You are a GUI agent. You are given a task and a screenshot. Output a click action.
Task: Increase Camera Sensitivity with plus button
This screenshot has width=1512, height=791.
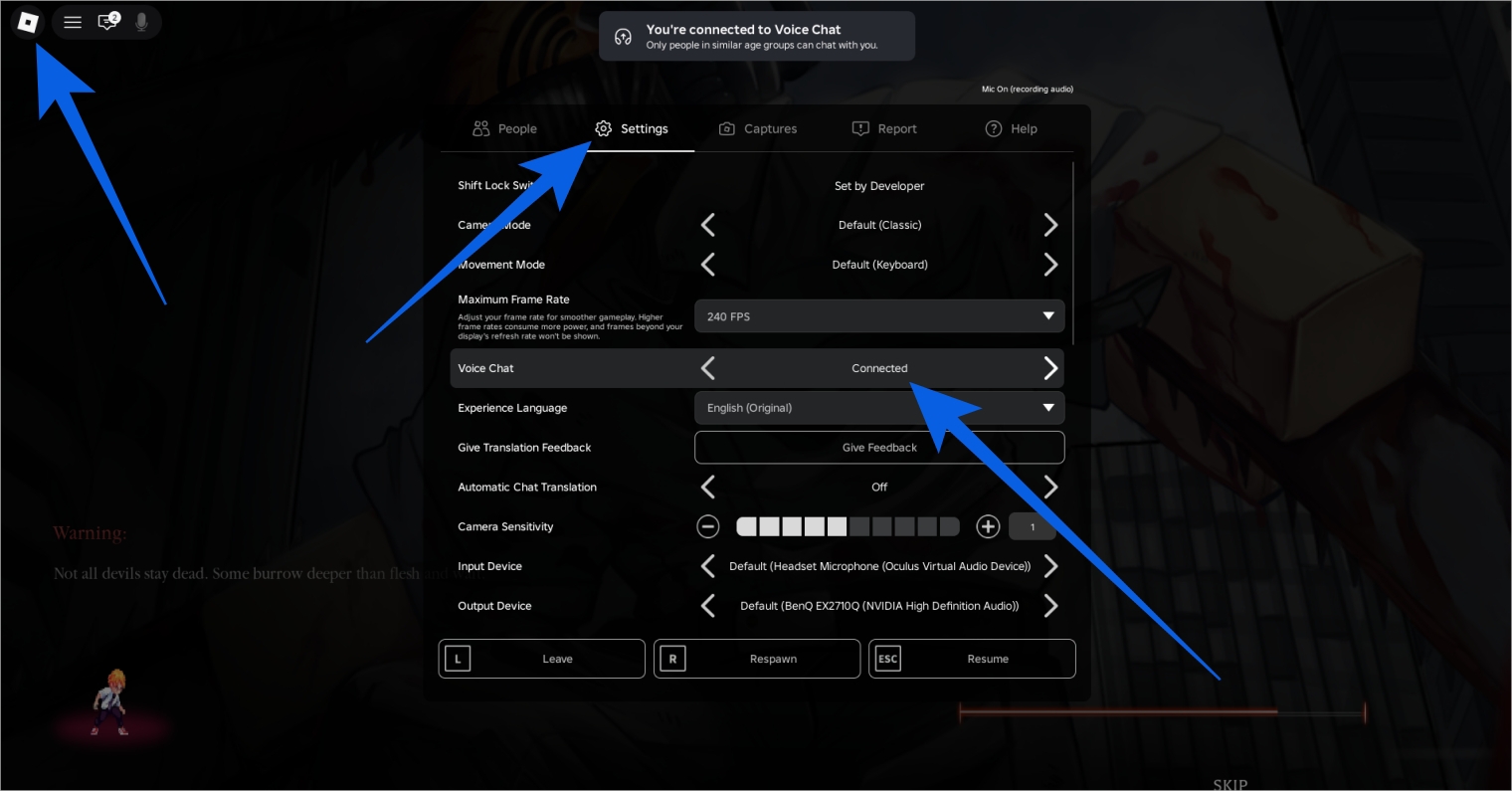click(988, 525)
